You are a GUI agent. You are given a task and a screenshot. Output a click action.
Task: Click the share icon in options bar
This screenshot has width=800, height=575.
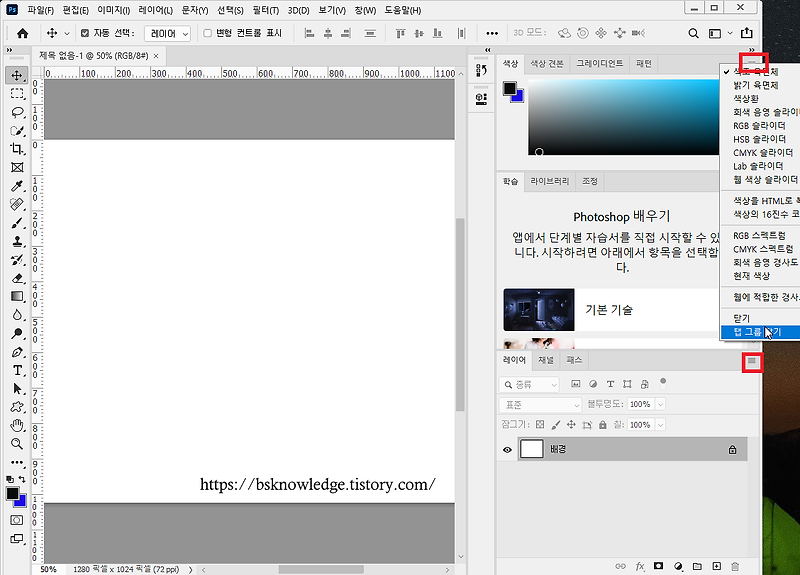point(746,33)
